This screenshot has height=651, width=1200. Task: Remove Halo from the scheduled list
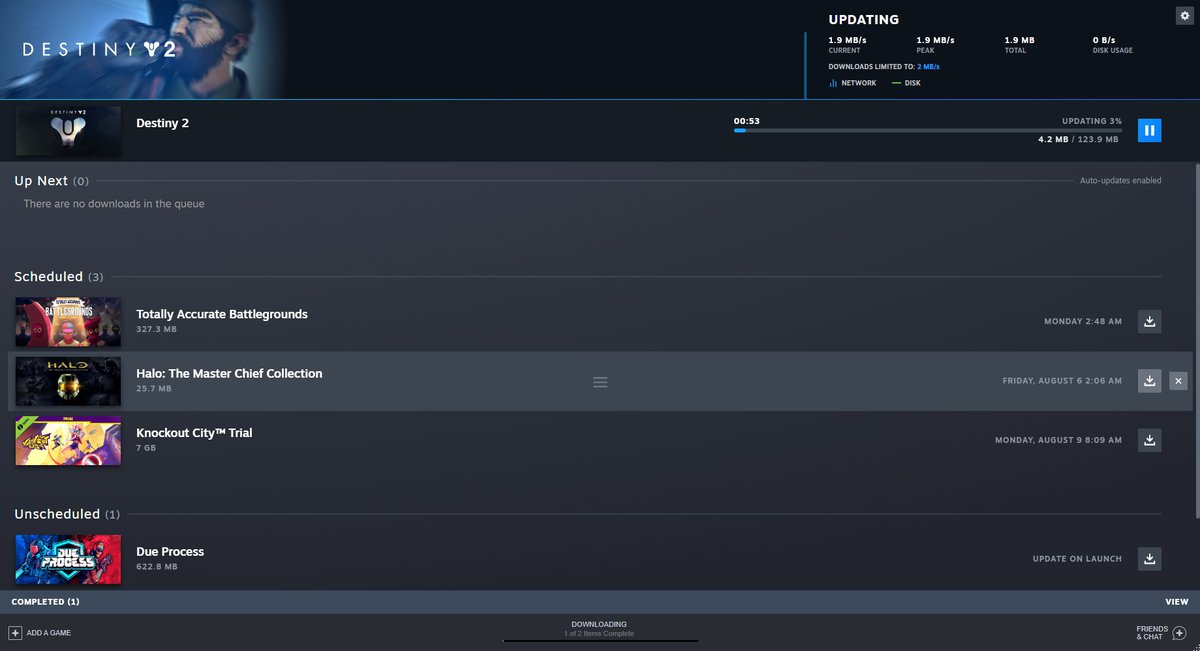click(x=1178, y=381)
